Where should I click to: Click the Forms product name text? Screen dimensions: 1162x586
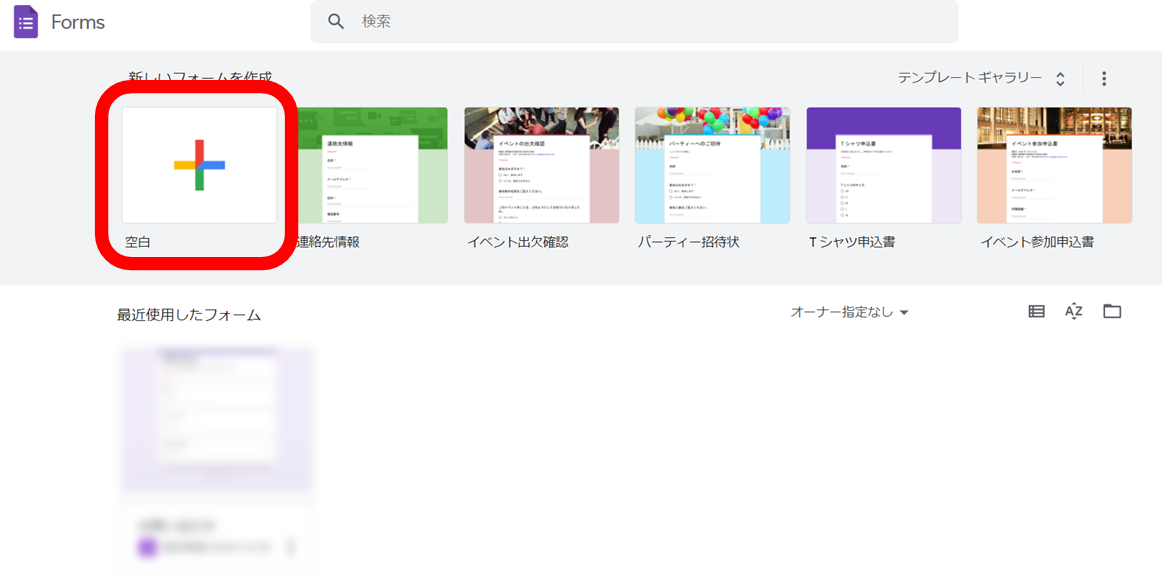point(78,22)
